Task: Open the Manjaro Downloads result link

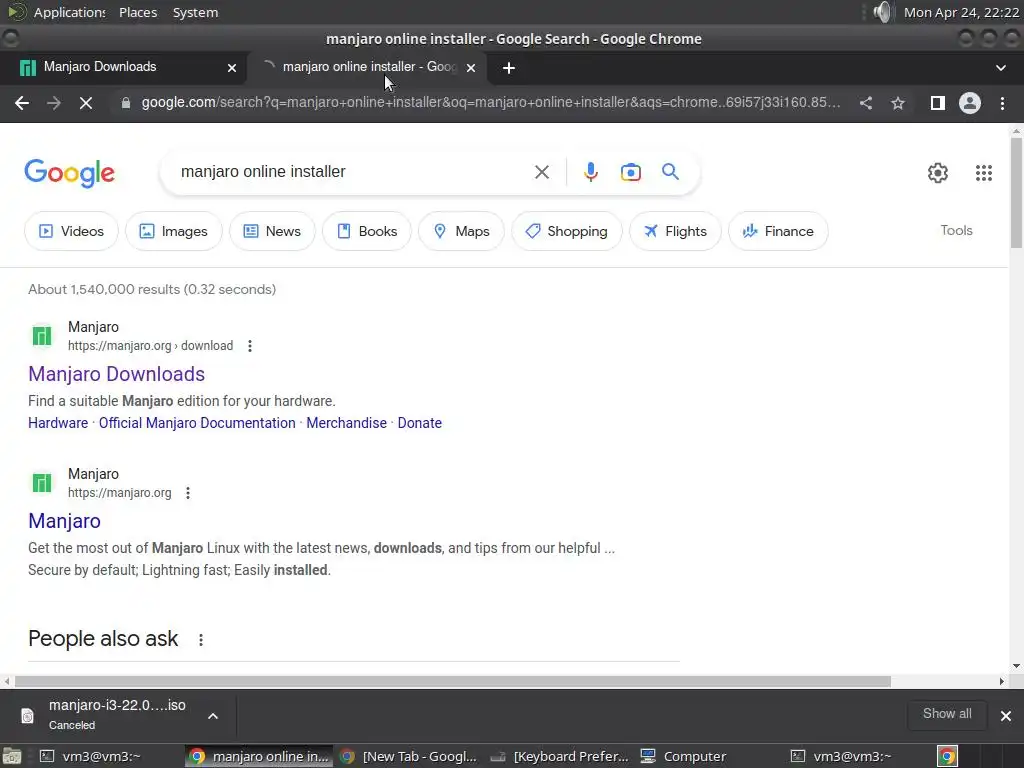Action: tap(116, 374)
